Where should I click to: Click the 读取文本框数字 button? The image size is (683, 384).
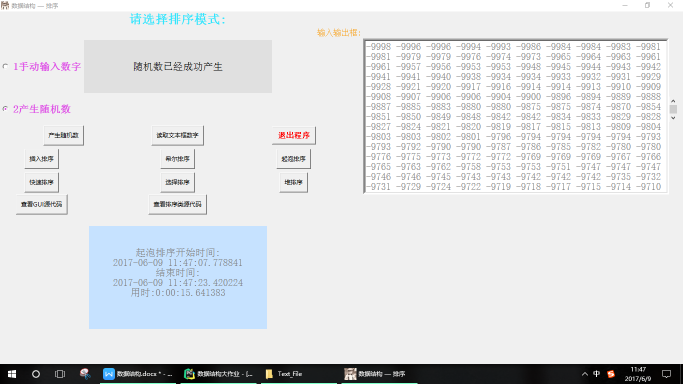click(177, 135)
